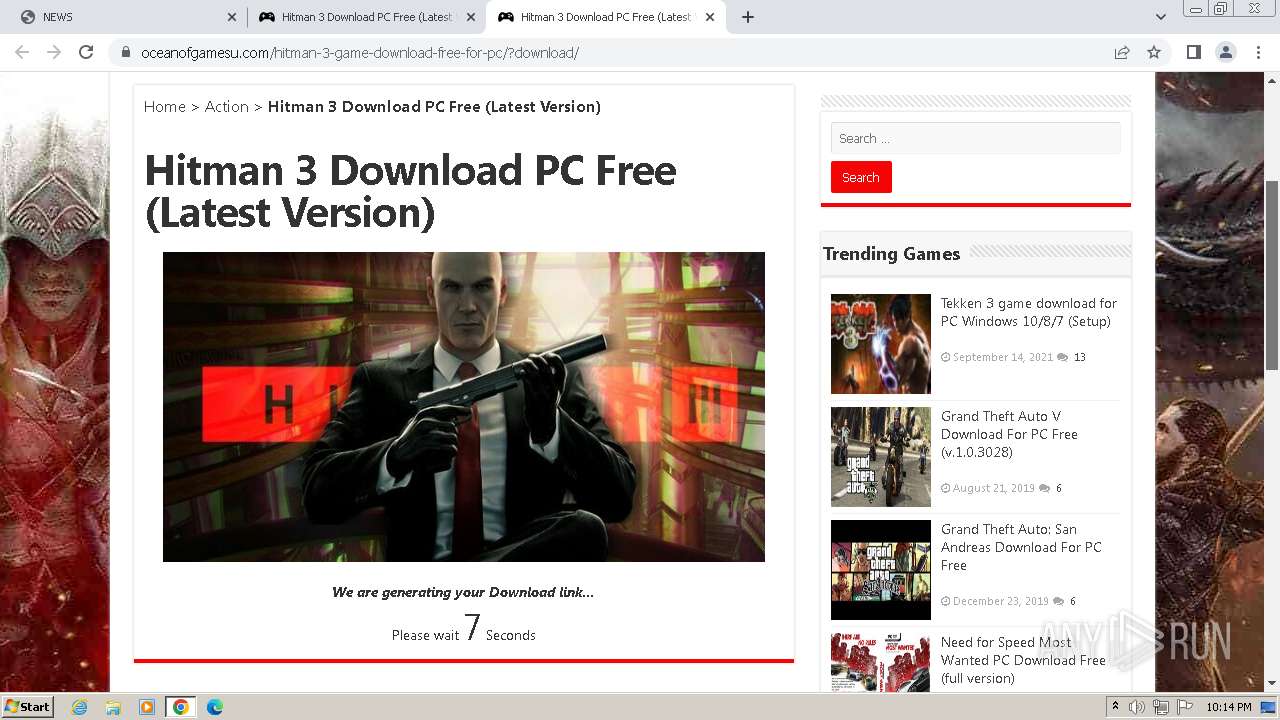
Task: Launch Internet Explorer from taskbar
Action: 79,707
